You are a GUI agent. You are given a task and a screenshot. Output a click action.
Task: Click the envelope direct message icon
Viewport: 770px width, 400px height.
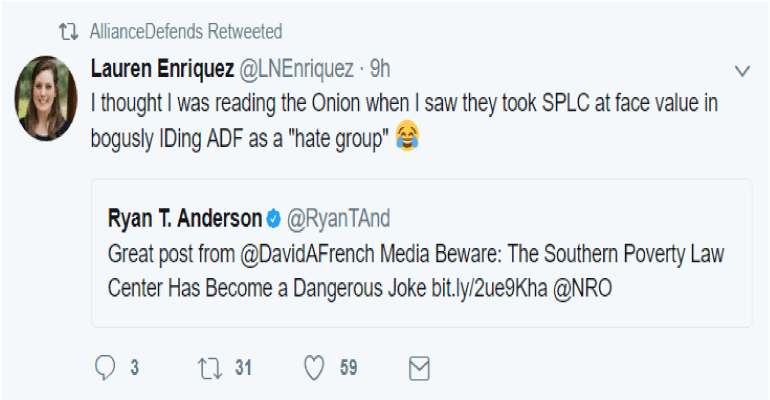(420, 368)
